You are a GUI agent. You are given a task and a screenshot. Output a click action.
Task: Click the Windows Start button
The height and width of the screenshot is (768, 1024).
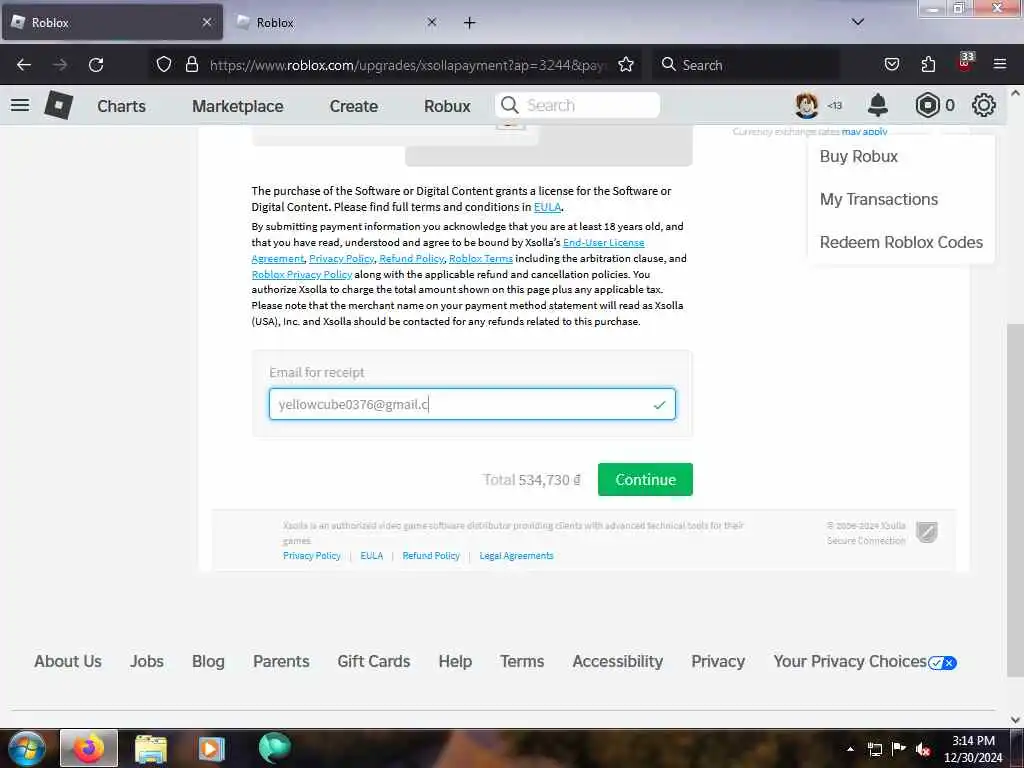pyautogui.click(x=26, y=748)
